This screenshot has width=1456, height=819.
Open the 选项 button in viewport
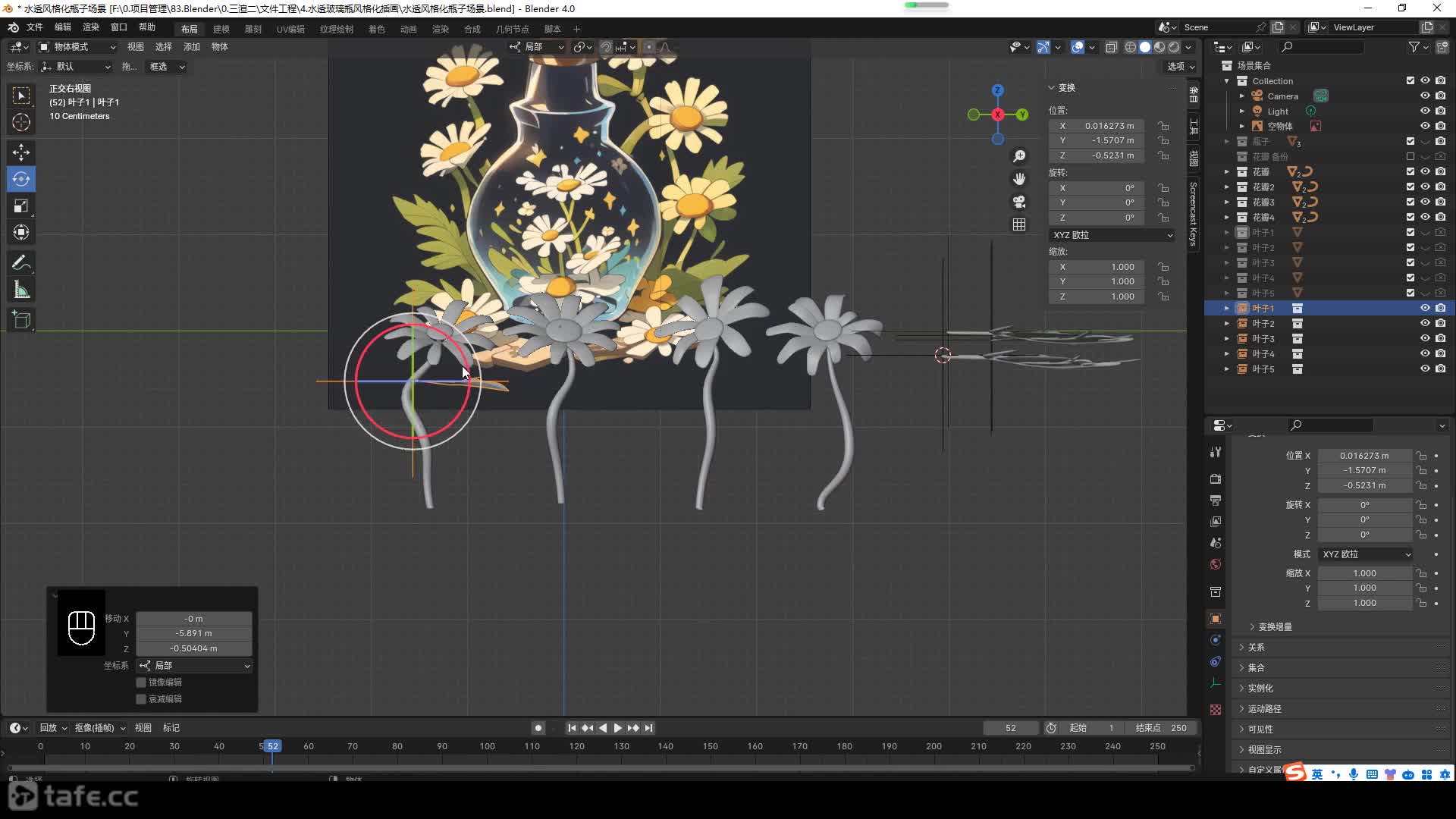1181,67
